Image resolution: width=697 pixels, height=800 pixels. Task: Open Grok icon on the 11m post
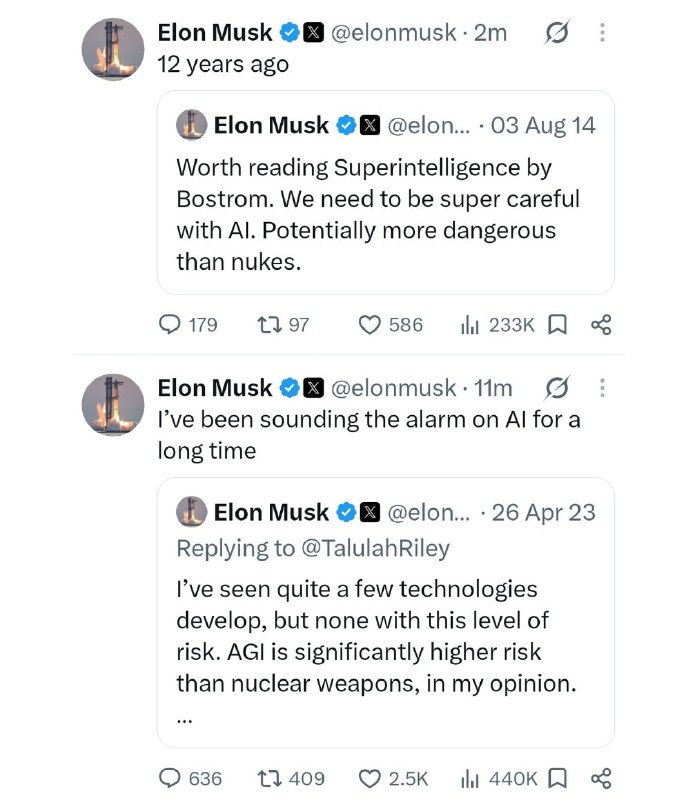pyautogui.click(x=557, y=388)
